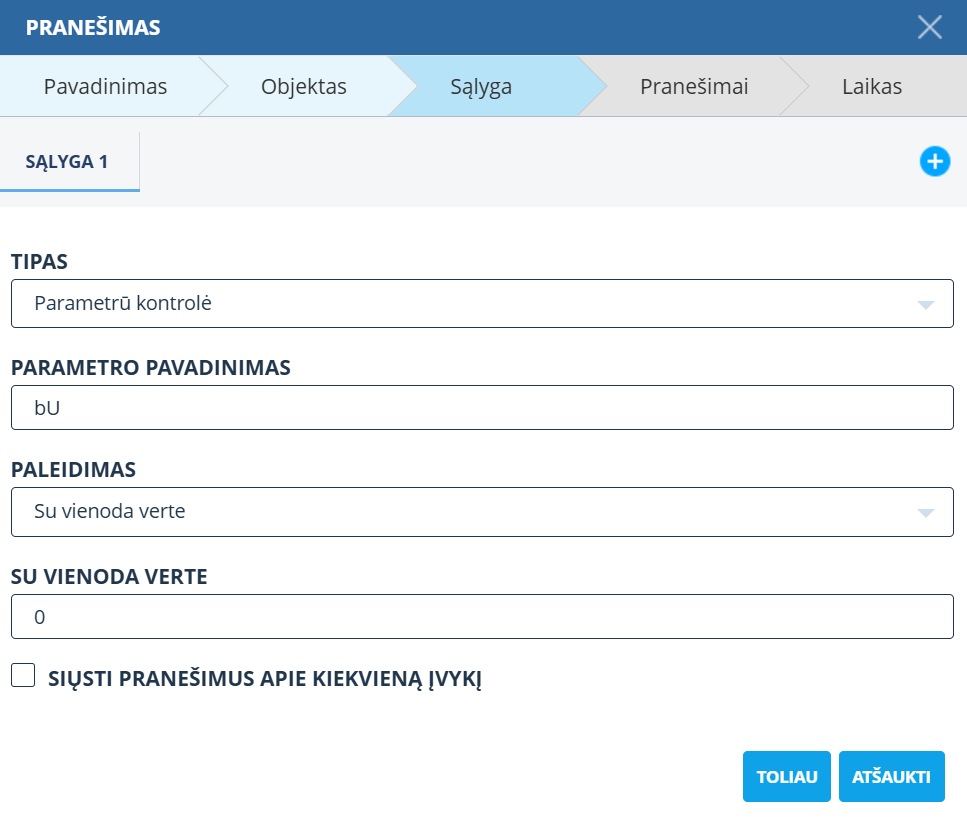Click the Parametro pavadinimas field label

[151, 367]
